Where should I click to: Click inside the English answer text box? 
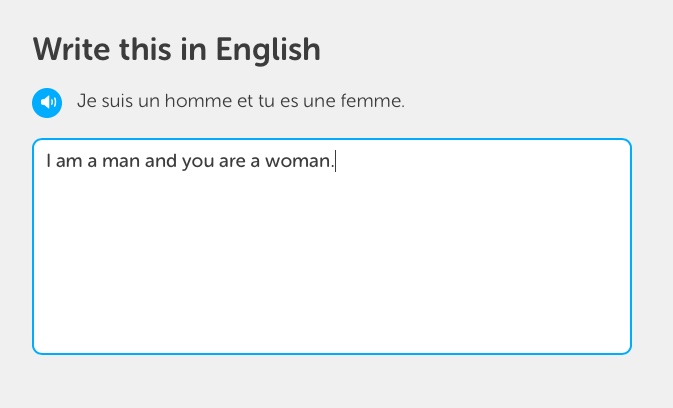pyautogui.click(x=332, y=246)
